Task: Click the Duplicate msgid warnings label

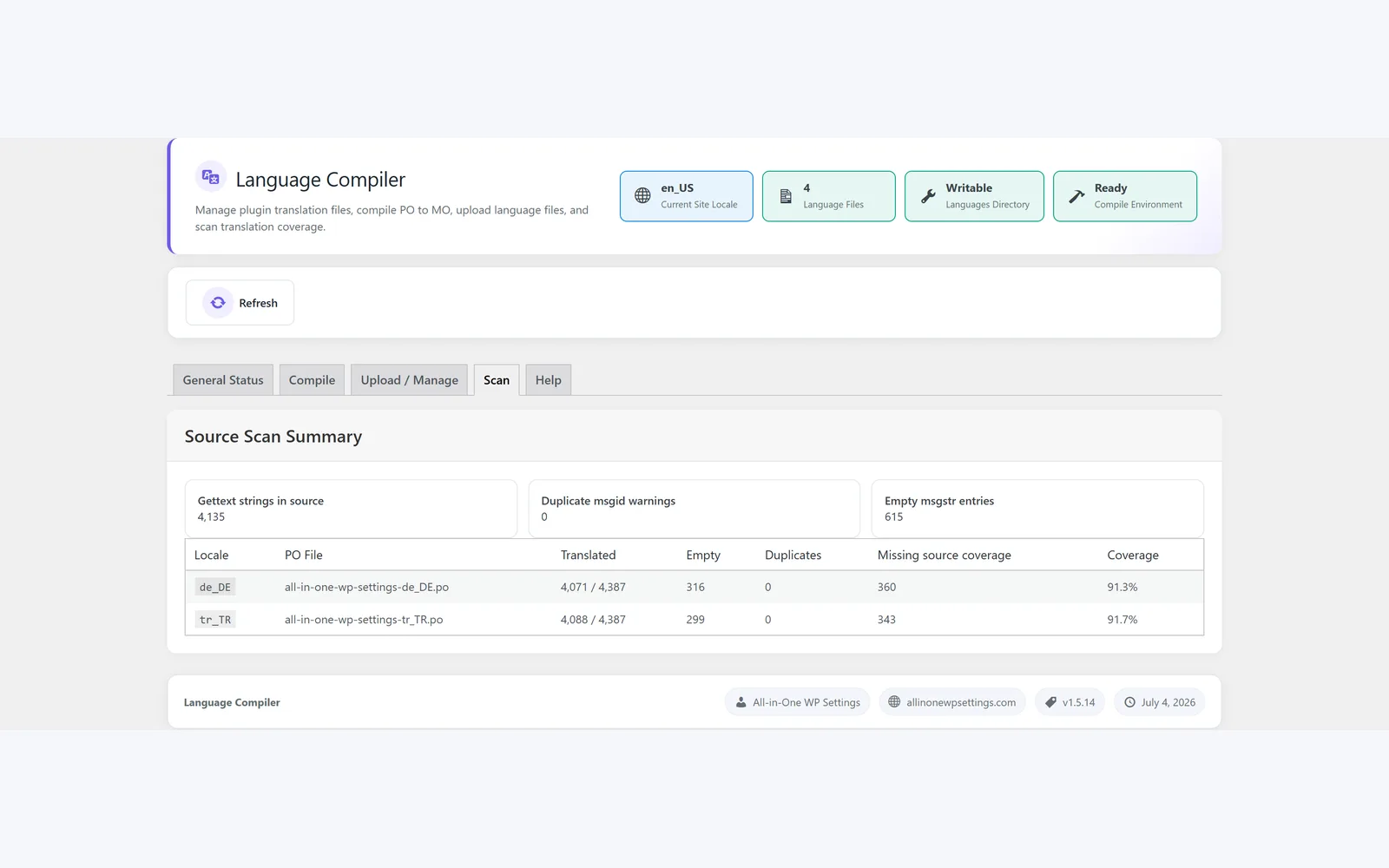Action: (x=609, y=501)
